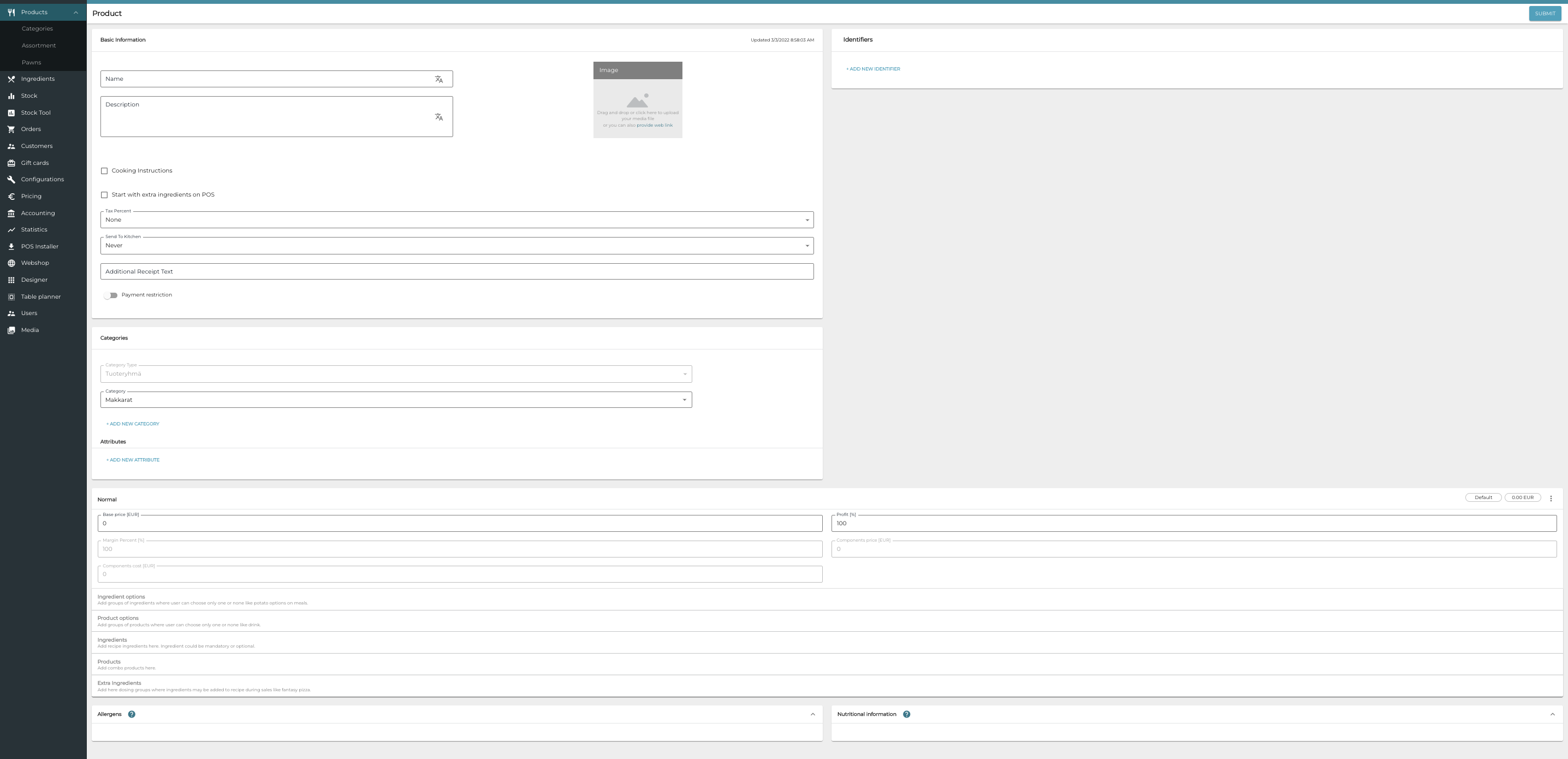Click the translate icon in Description field
This screenshot has height=759, width=1568.
click(438, 117)
